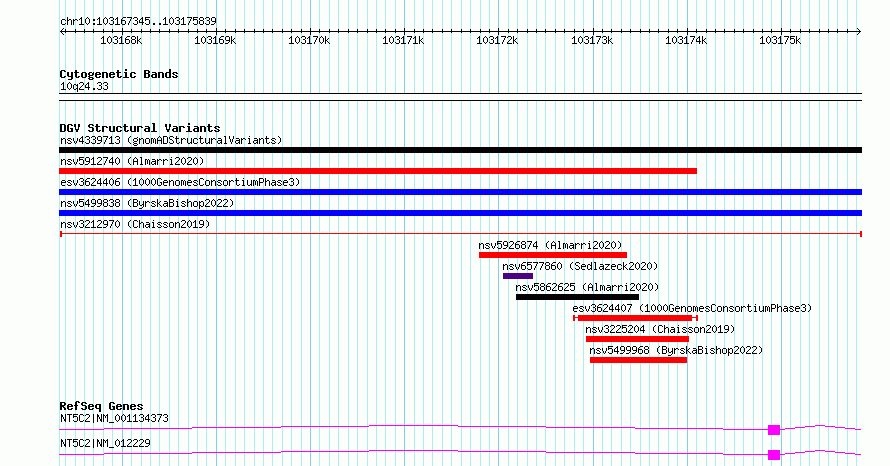
Task: Click ruler tick label 103173k
Action: click(592, 40)
